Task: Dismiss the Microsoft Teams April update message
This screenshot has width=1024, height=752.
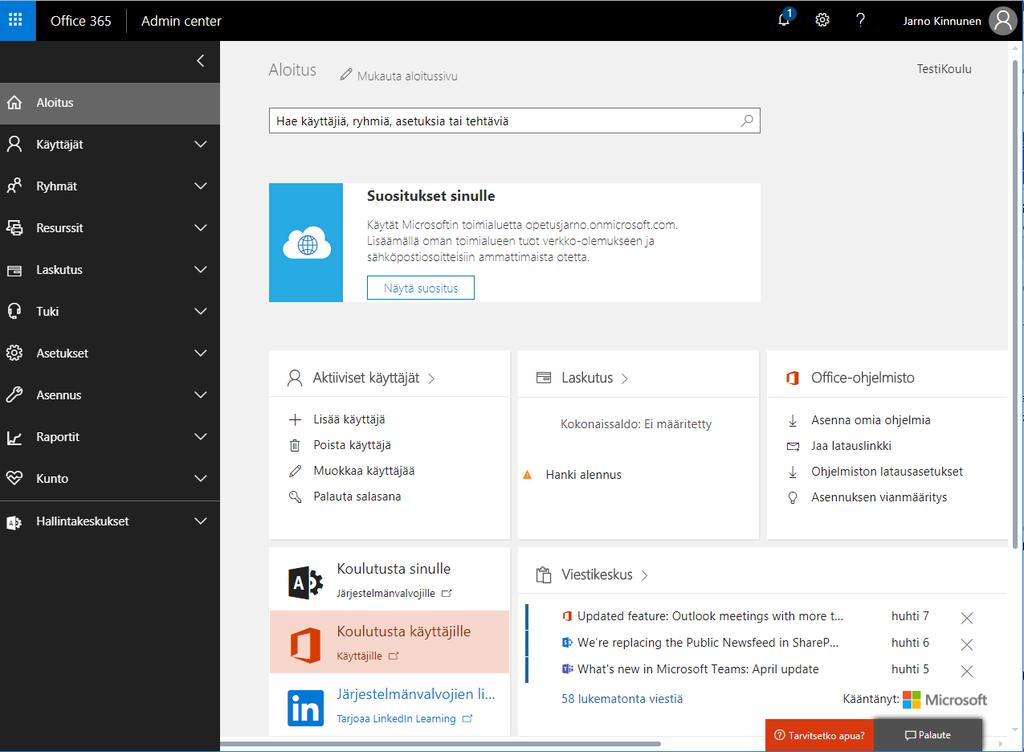Action: coord(967,670)
